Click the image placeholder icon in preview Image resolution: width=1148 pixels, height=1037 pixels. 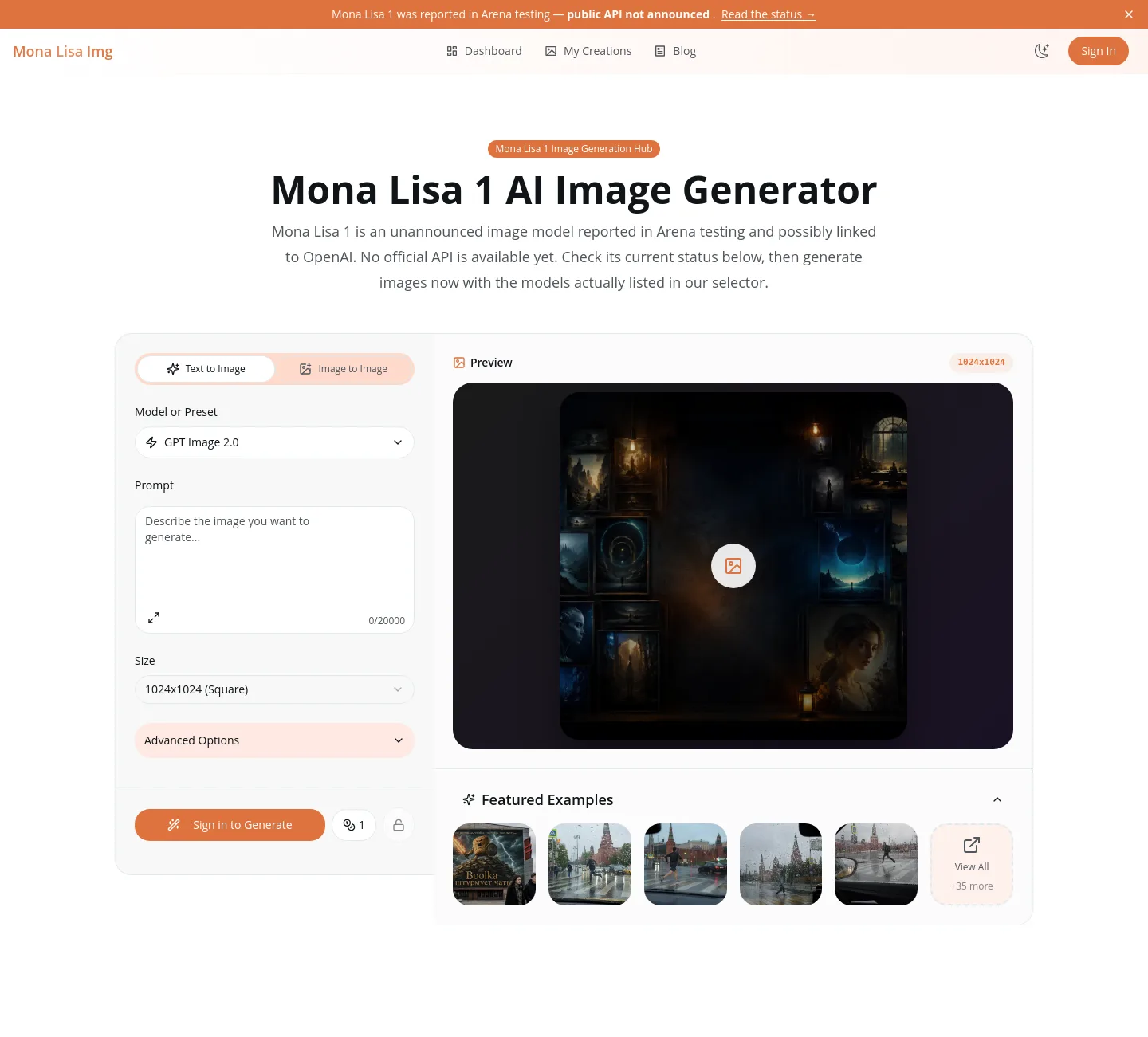click(733, 566)
